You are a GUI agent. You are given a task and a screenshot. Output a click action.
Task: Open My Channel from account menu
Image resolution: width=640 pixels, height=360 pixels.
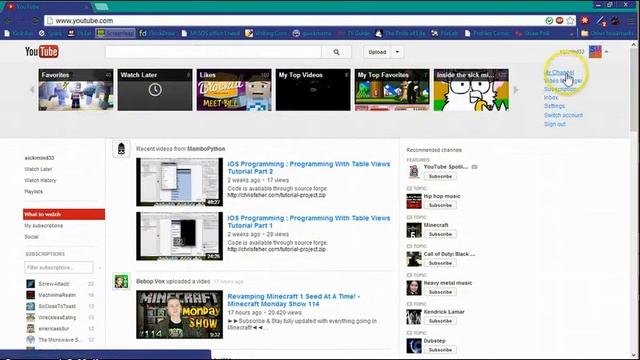tap(559, 73)
